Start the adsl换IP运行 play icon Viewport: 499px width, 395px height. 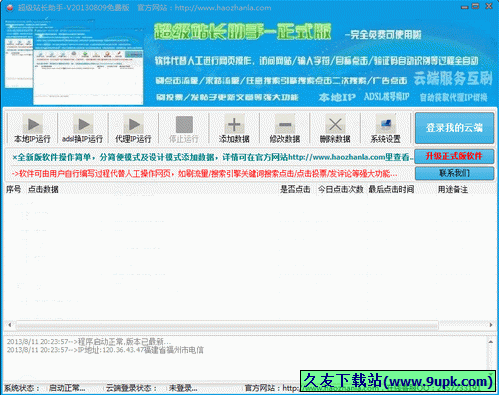point(83,124)
